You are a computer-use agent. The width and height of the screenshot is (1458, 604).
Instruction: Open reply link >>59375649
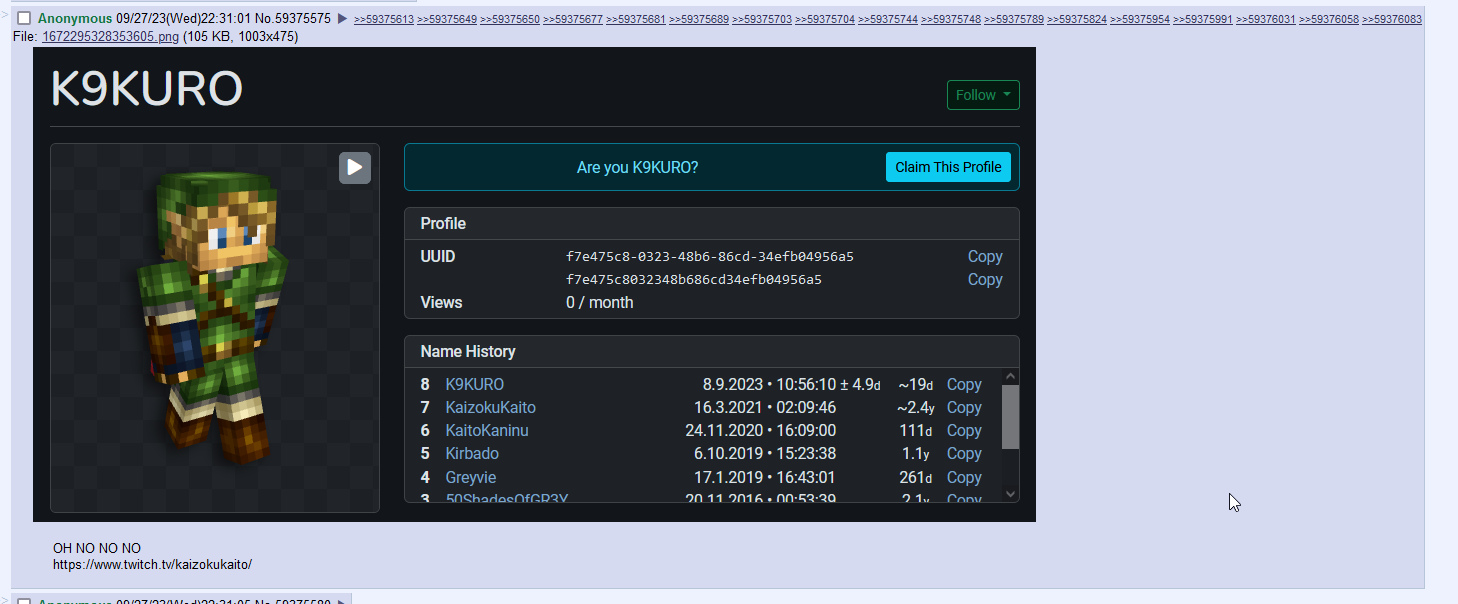pos(447,19)
